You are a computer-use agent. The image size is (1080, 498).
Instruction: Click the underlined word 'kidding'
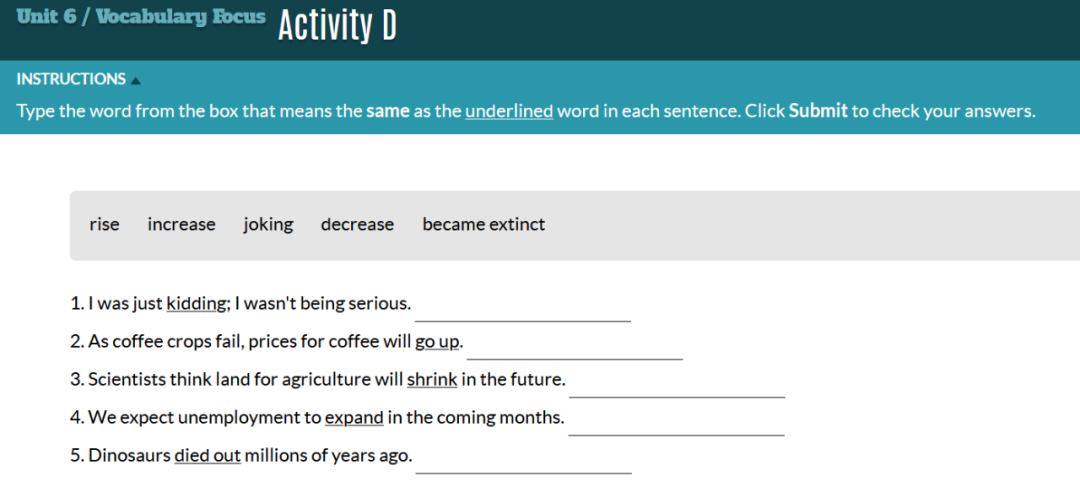pos(192,304)
